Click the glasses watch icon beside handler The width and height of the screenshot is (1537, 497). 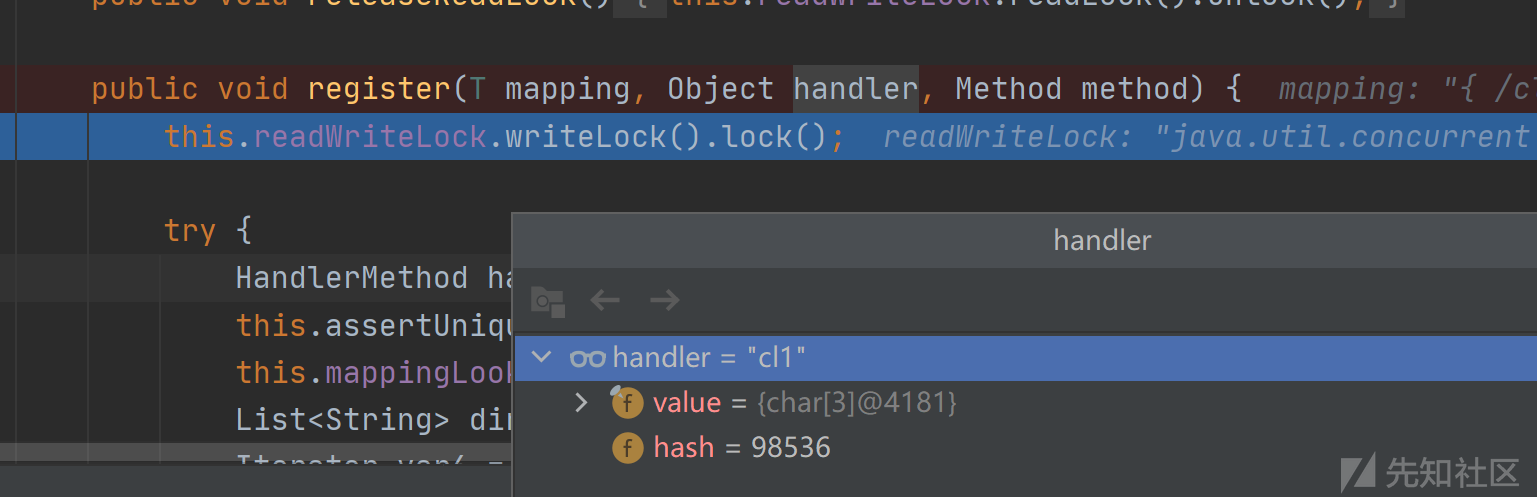[x=587, y=358]
